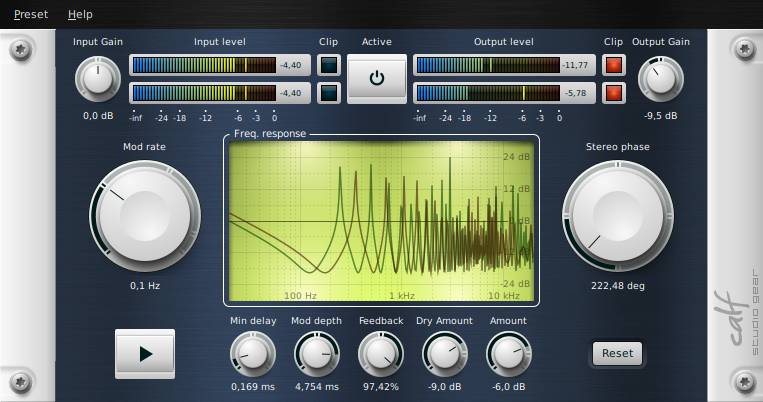
Task: Click the Output level label
Action: (504, 42)
